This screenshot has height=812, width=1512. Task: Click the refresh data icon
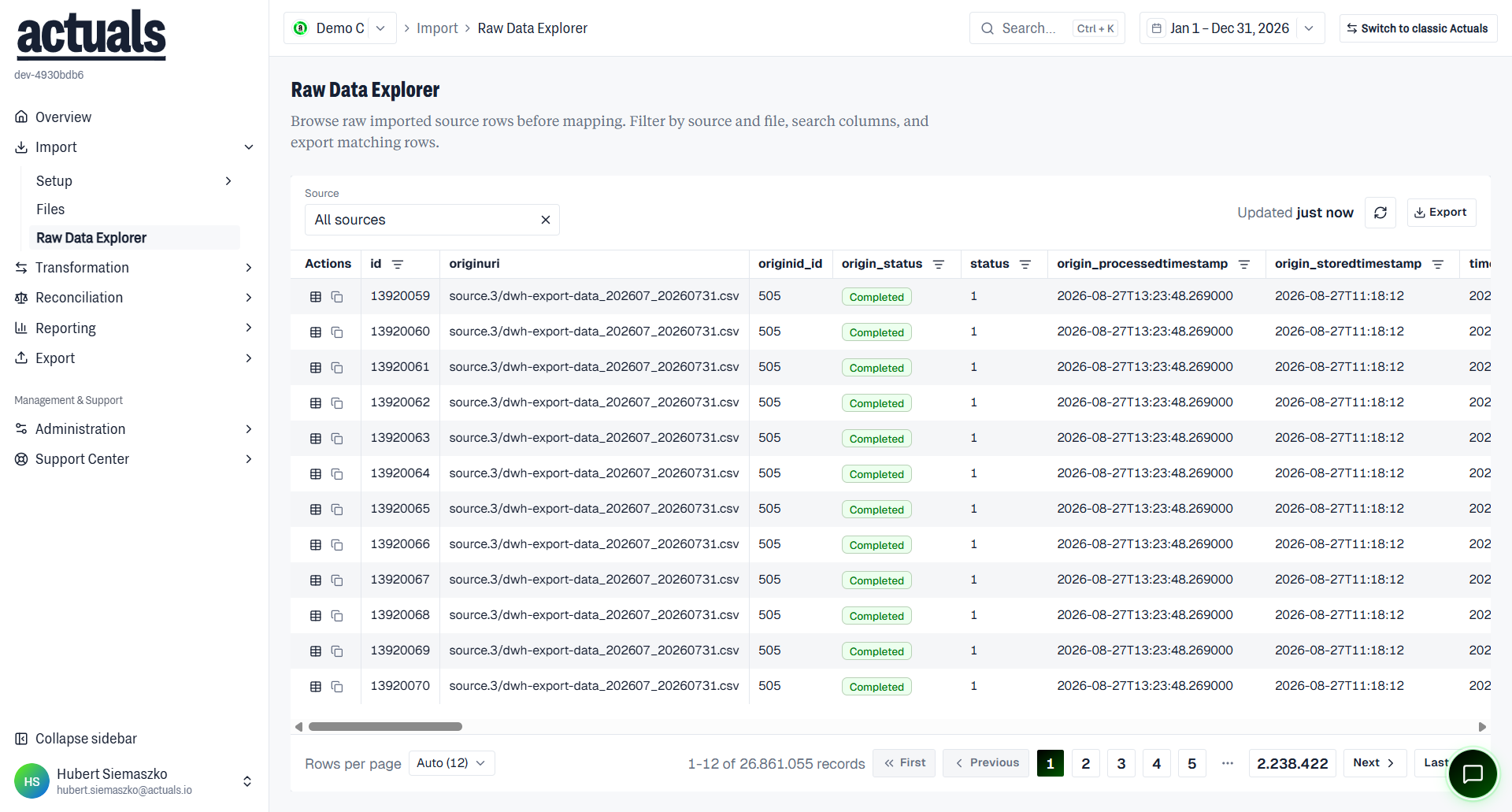[1380, 213]
